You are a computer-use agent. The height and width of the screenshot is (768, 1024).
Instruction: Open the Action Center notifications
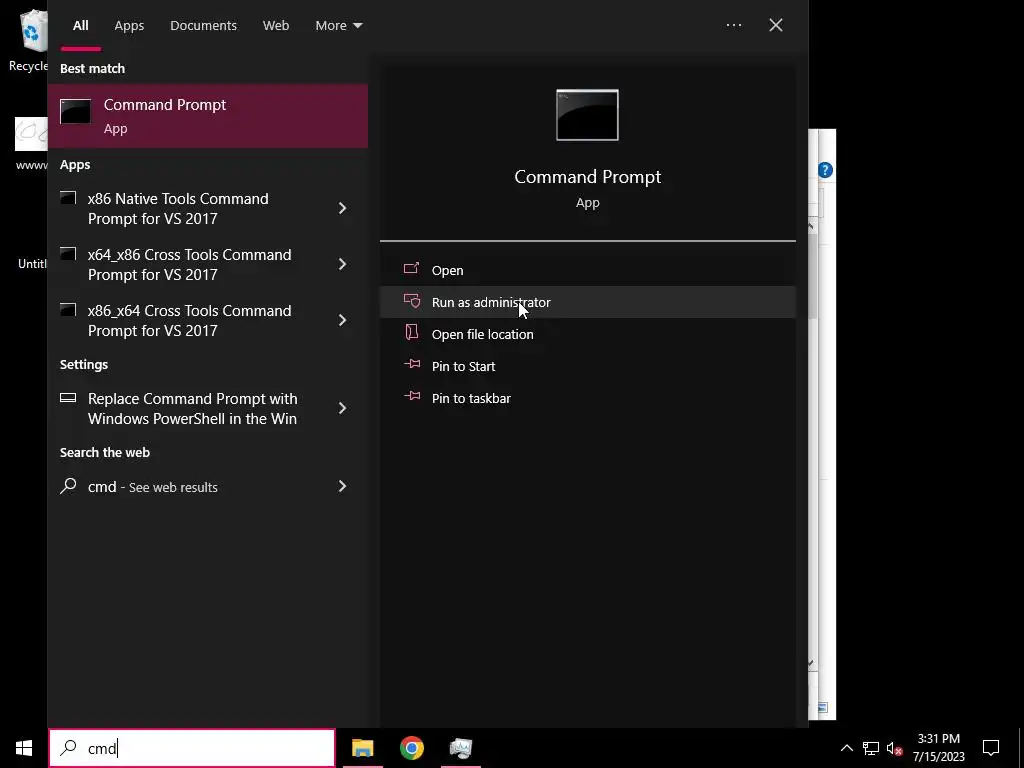click(x=991, y=748)
